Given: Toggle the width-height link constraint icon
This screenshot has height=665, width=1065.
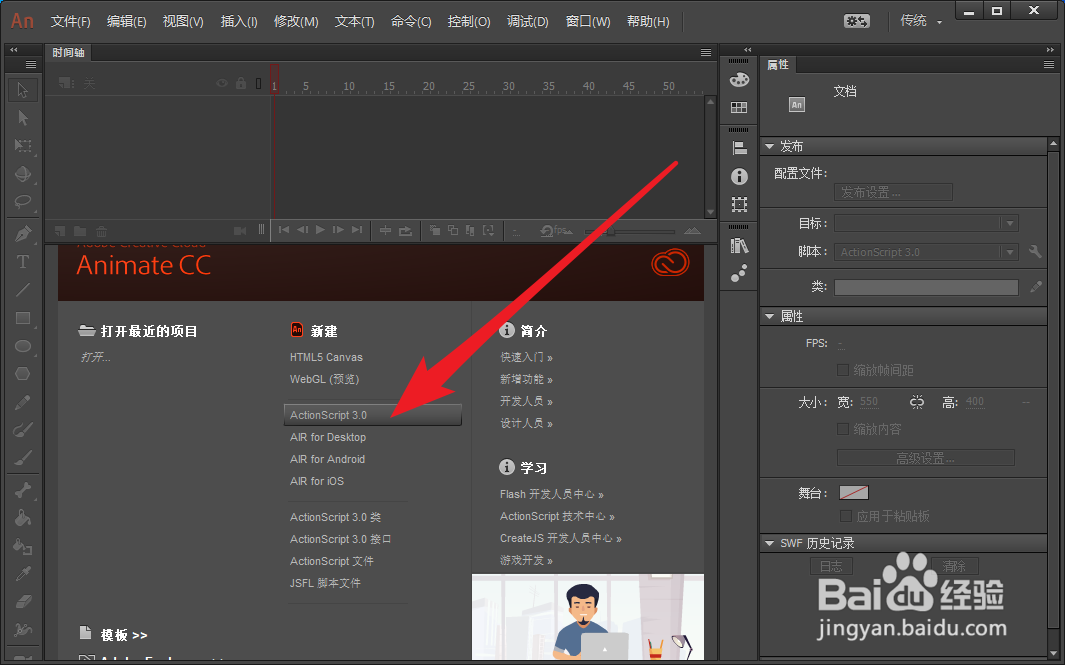Looking at the screenshot, I should point(916,402).
